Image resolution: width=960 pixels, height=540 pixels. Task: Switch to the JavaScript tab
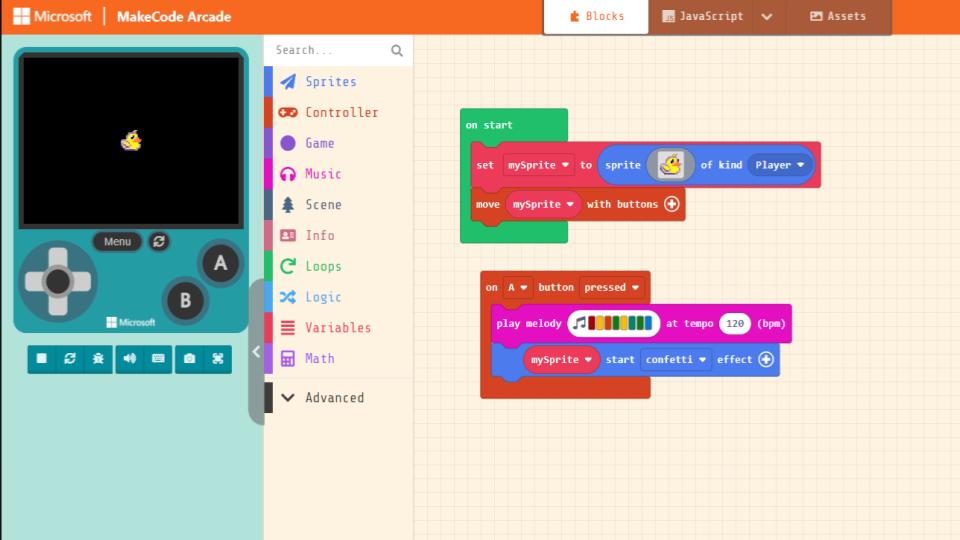tap(702, 17)
